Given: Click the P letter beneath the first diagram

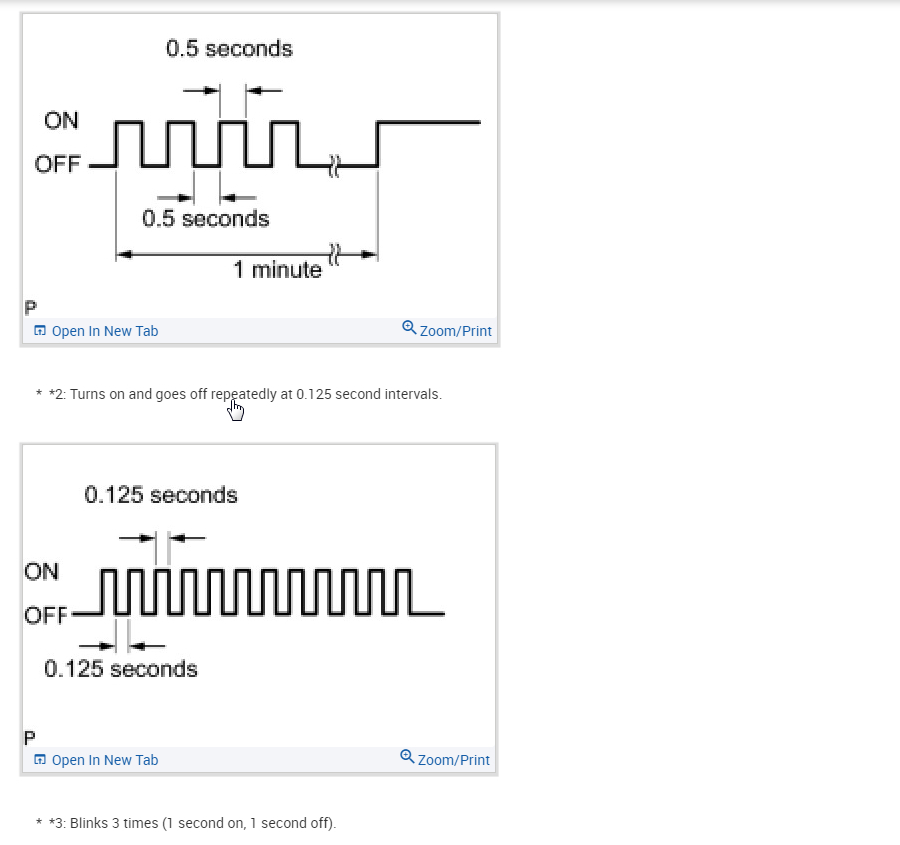Looking at the screenshot, I should (30, 307).
